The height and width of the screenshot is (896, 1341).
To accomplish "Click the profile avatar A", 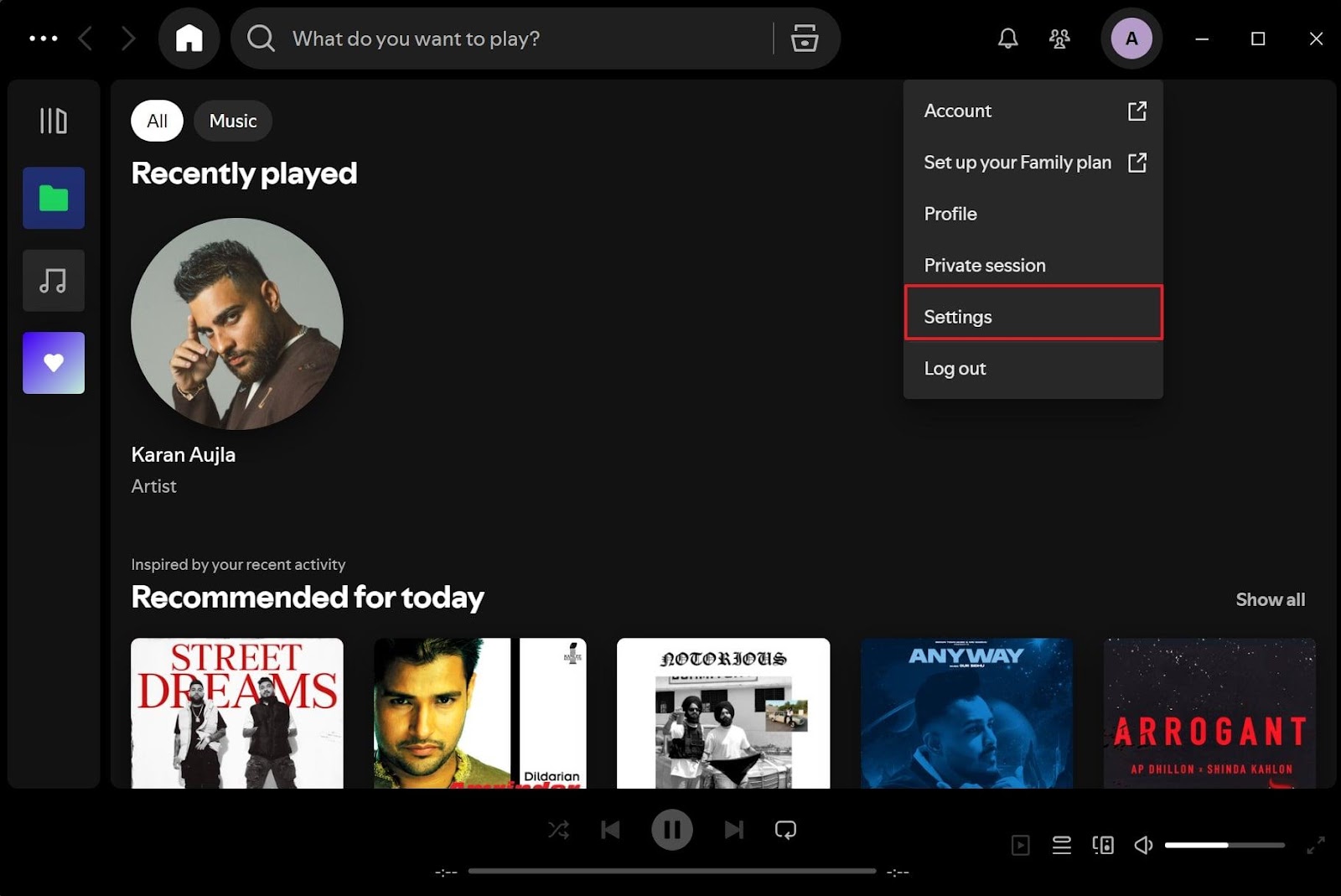I will pyautogui.click(x=1131, y=39).
